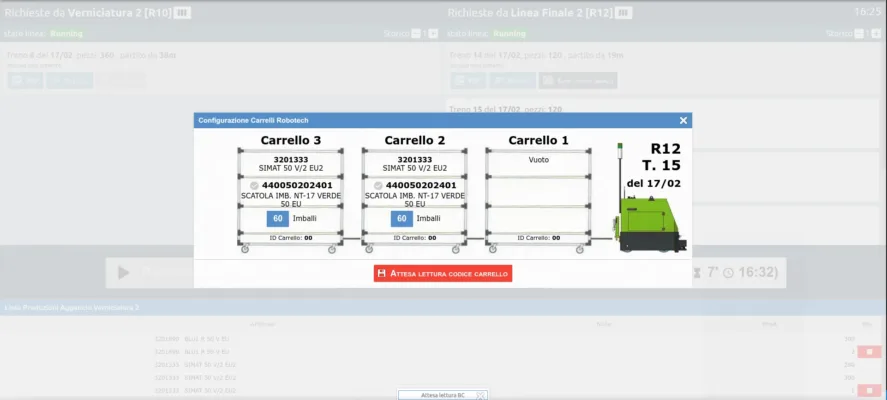Viewport: 887px width, 400px height.
Task: Click ID Carrello 00 under Carrello 2
Action: [415, 238]
